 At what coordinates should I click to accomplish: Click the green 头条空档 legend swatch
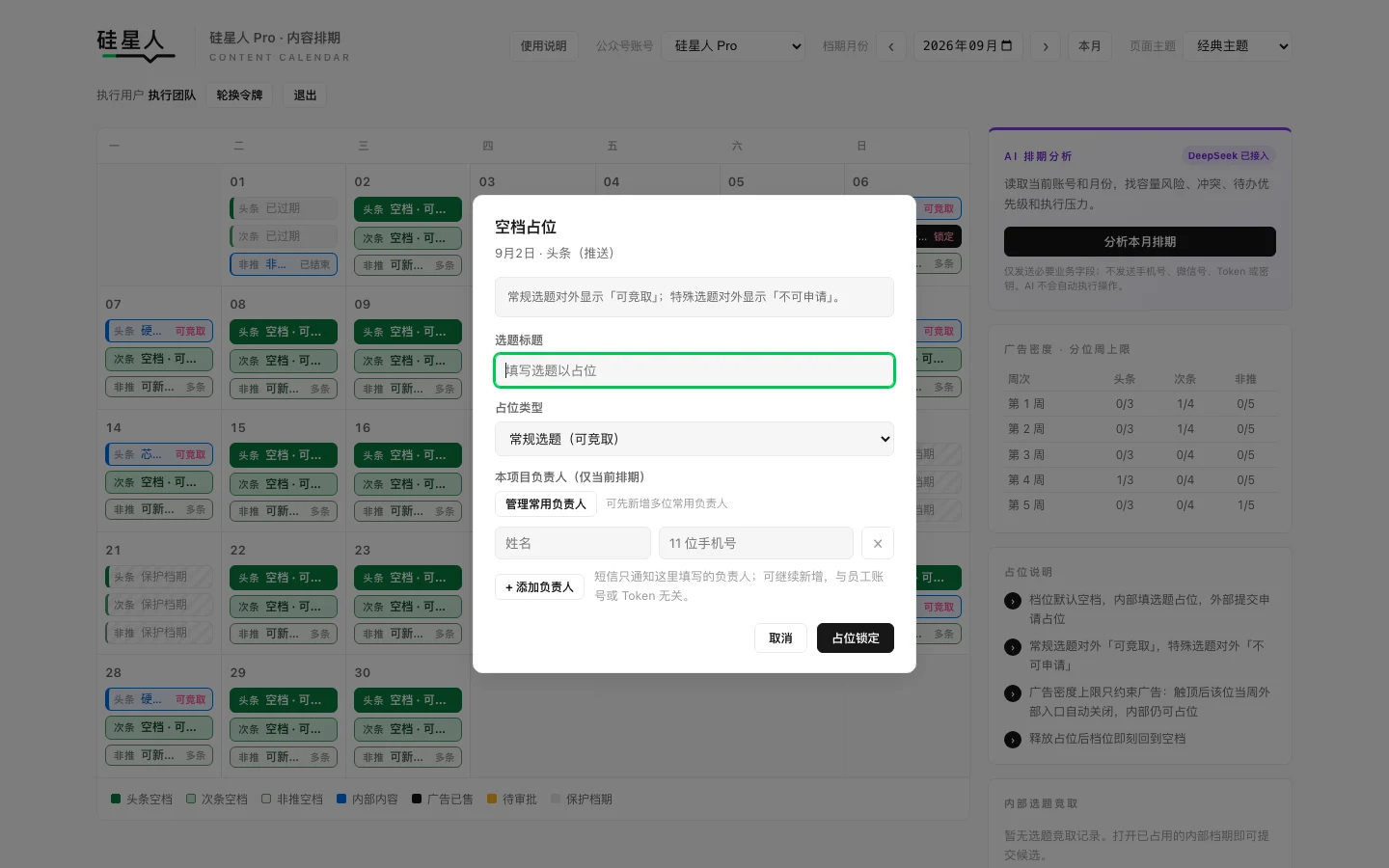117,799
